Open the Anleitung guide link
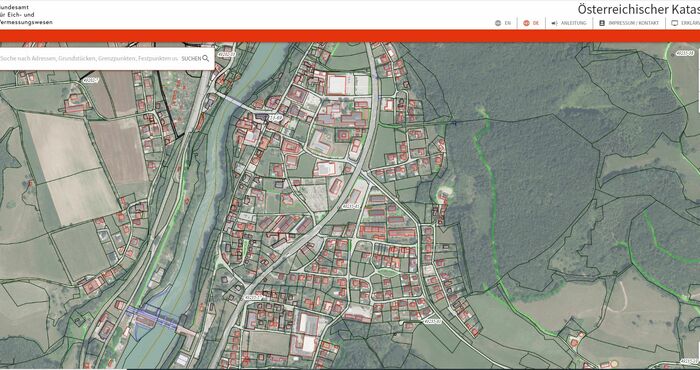700x370 pixels. point(569,23)
